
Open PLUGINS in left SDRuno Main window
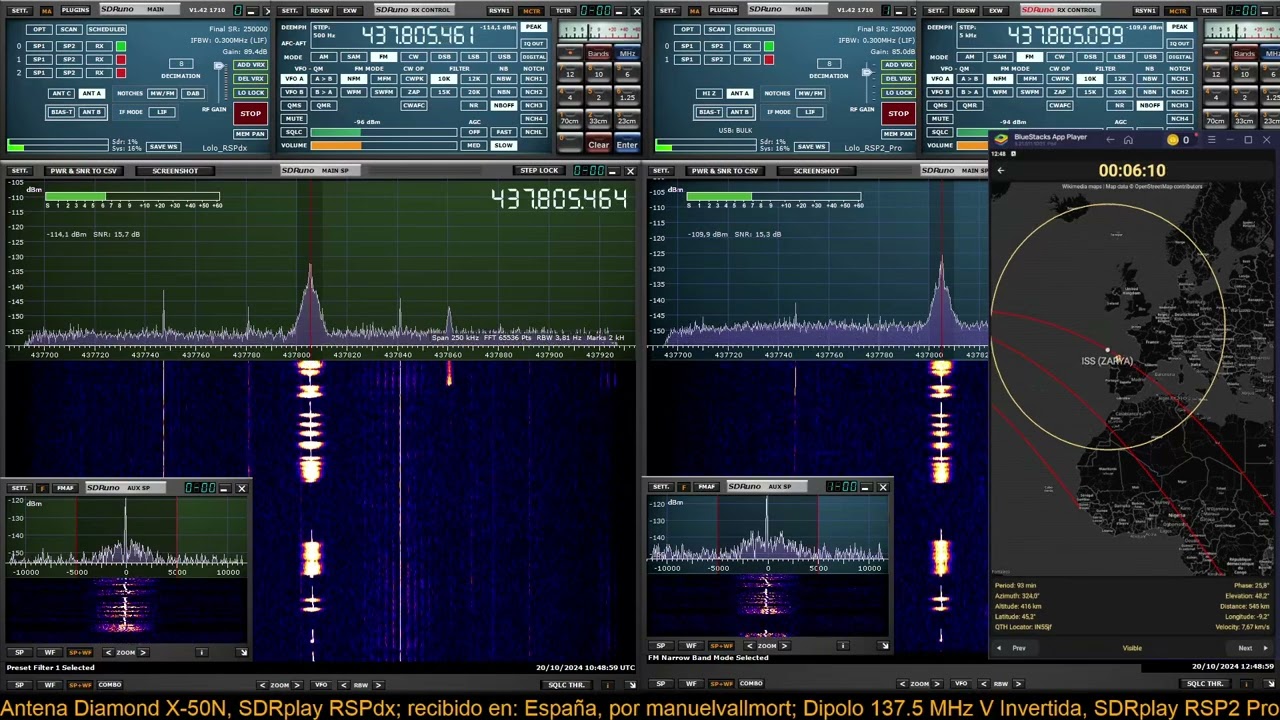tap(75, 10)
